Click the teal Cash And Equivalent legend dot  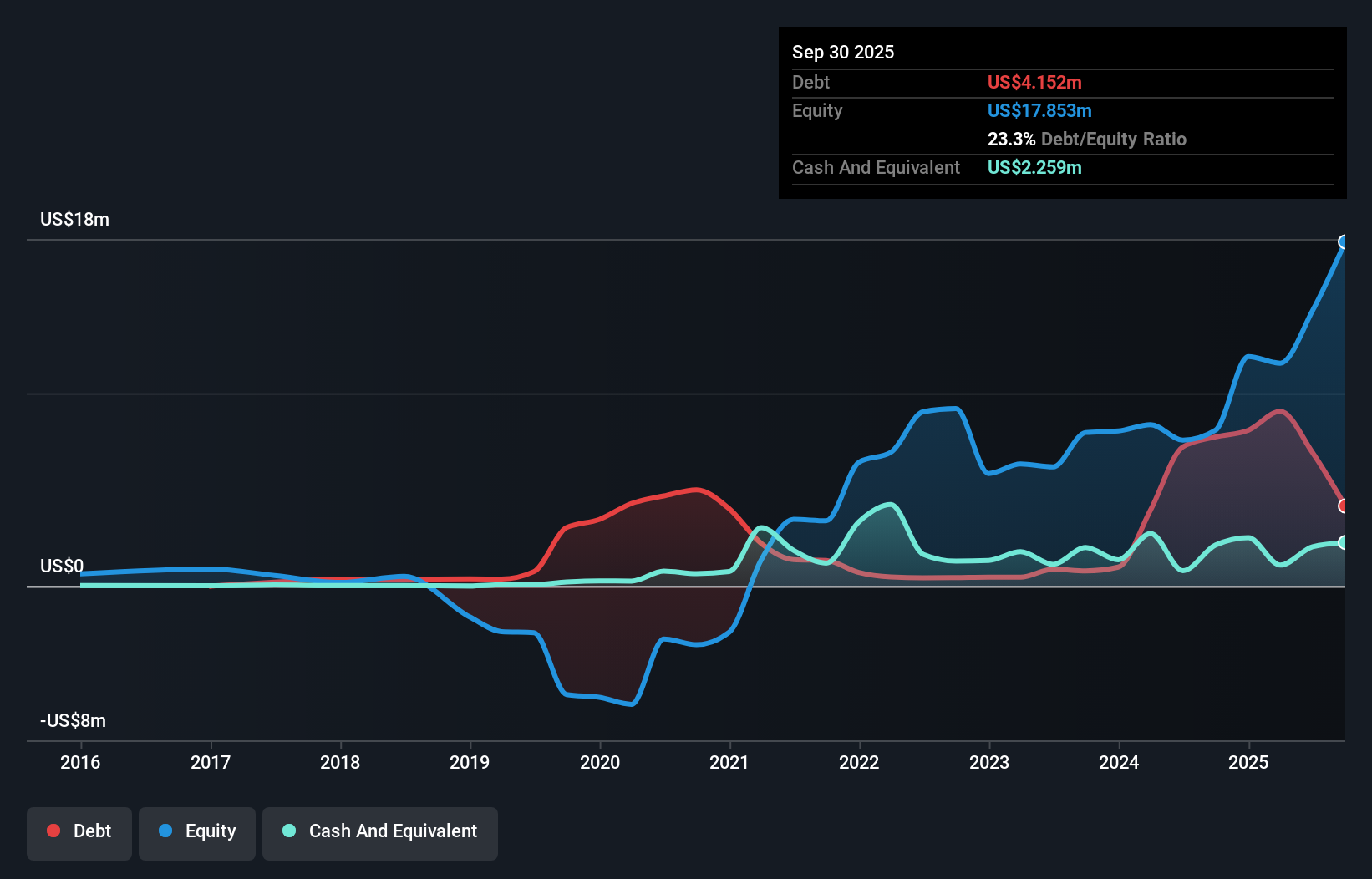(x=287, y=830)
